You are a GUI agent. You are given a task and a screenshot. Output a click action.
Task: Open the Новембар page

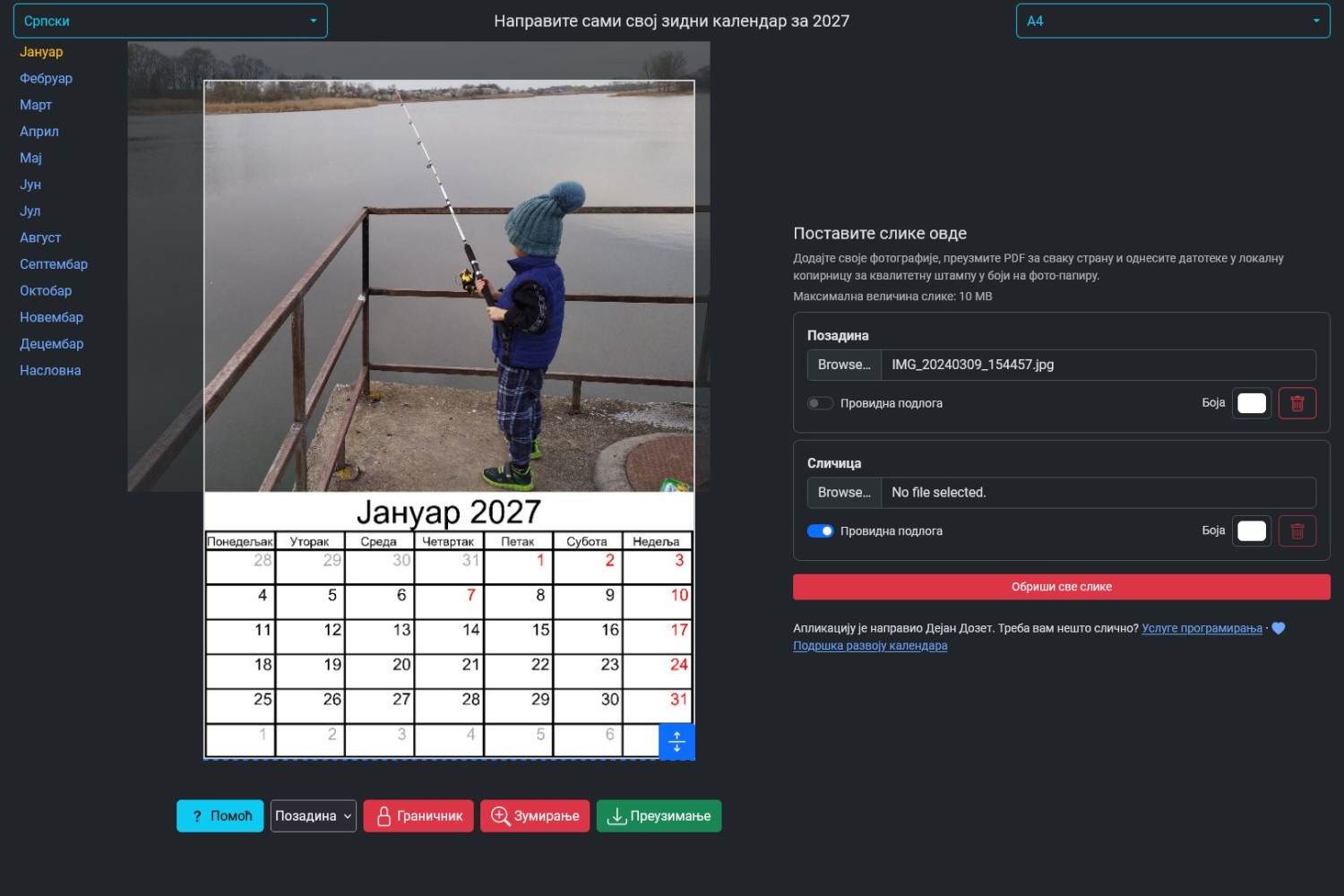pyautogui.click(x=51, y=317)
